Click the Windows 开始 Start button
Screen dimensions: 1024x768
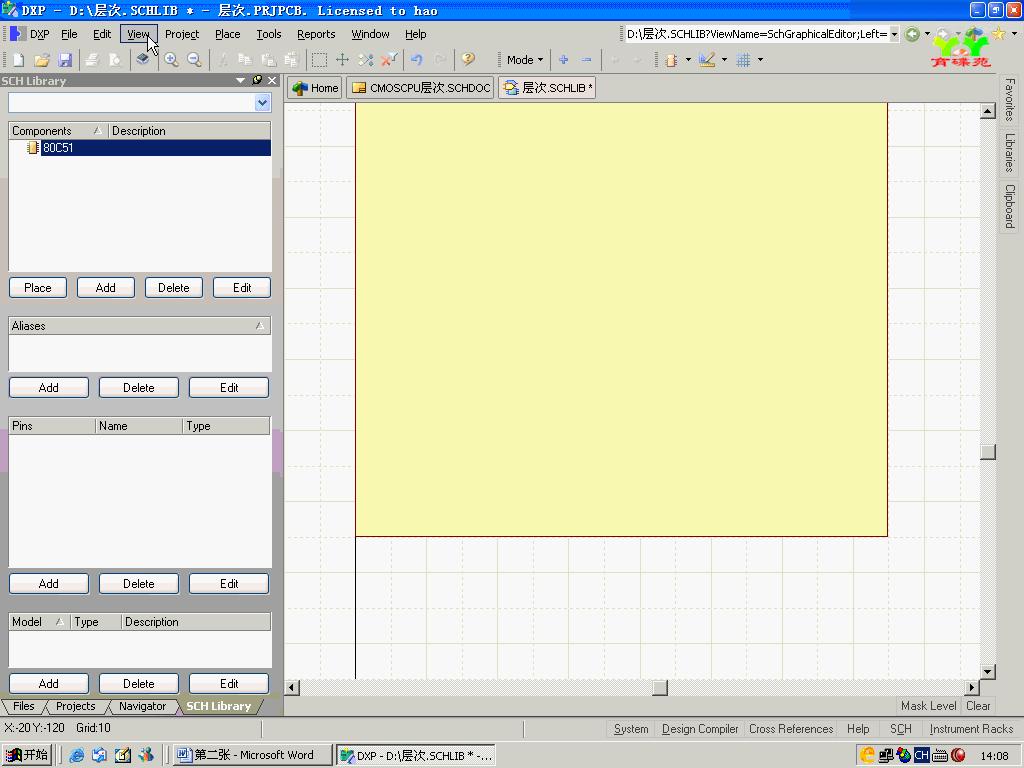click(27, 755)
